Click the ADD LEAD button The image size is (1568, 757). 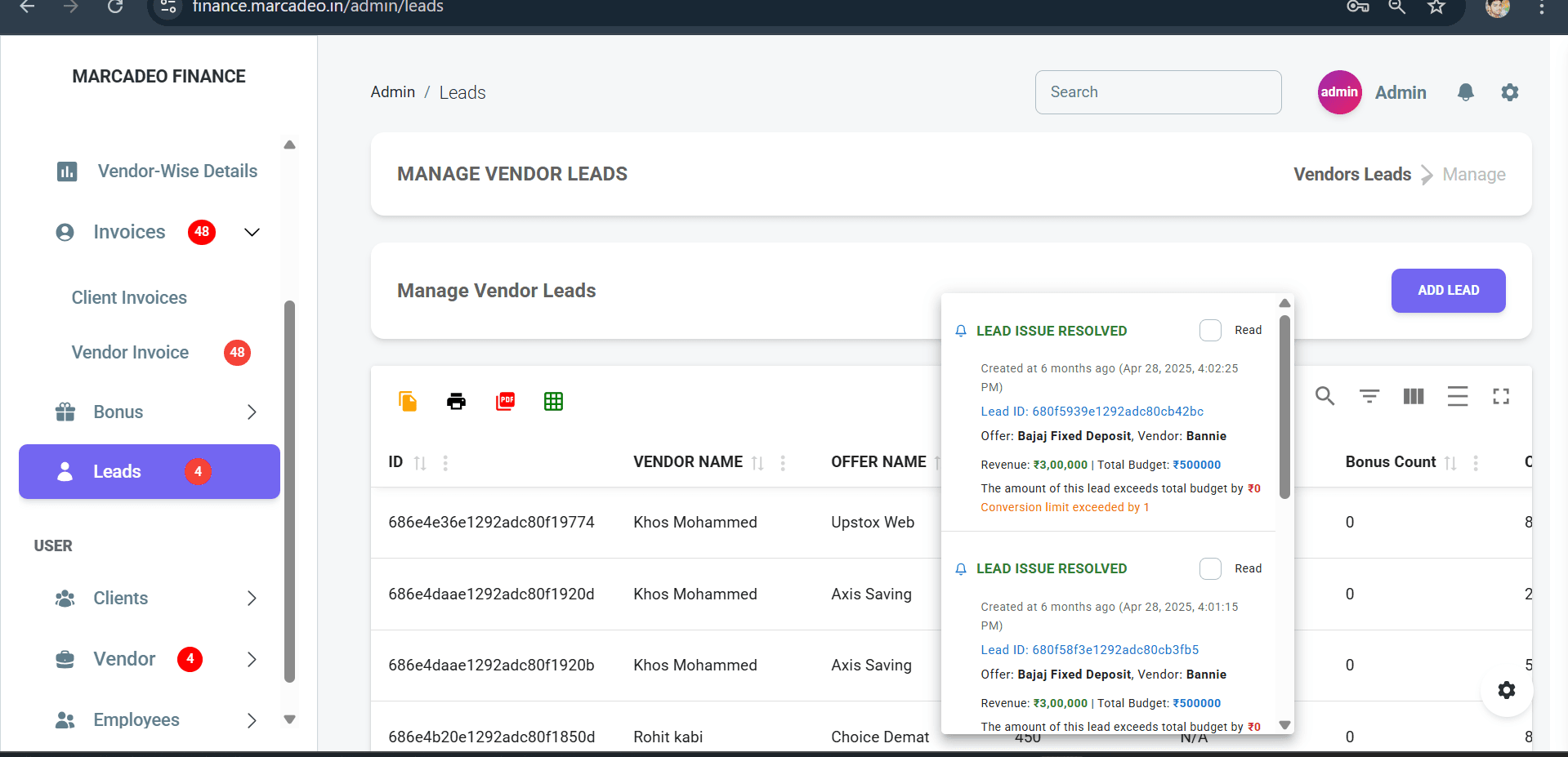pyautogui.click(x=1447, y=290)
